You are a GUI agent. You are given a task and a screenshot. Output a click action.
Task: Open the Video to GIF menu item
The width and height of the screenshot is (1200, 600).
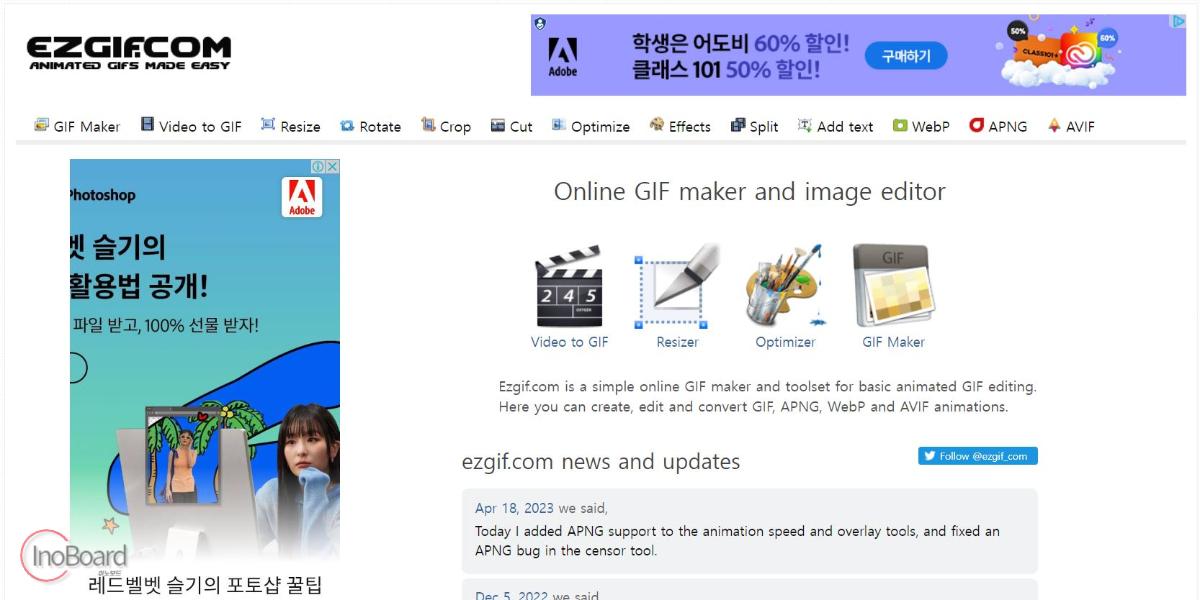[x=191, y=126]
